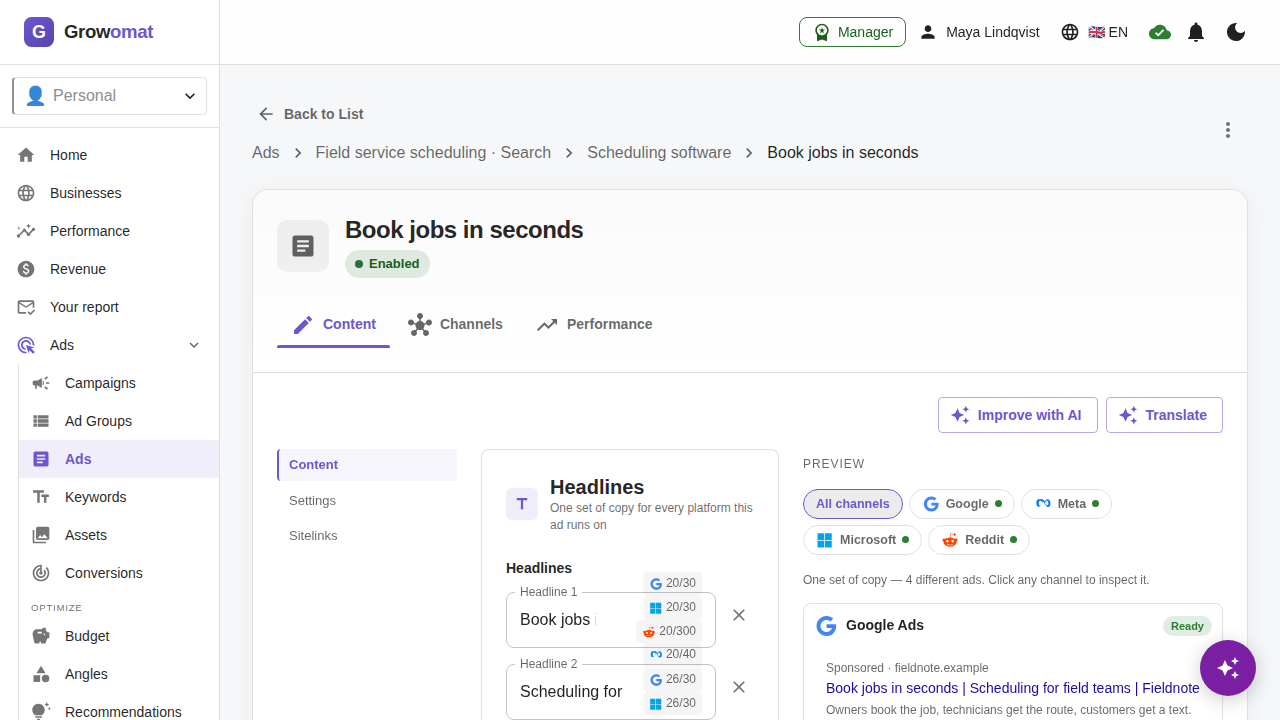
Task: Open the ad preview headline link
Action: point(1013,688)
